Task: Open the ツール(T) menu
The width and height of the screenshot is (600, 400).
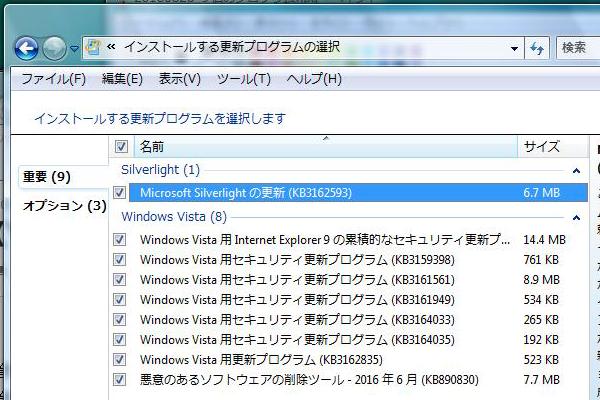Action: (243, 79)
